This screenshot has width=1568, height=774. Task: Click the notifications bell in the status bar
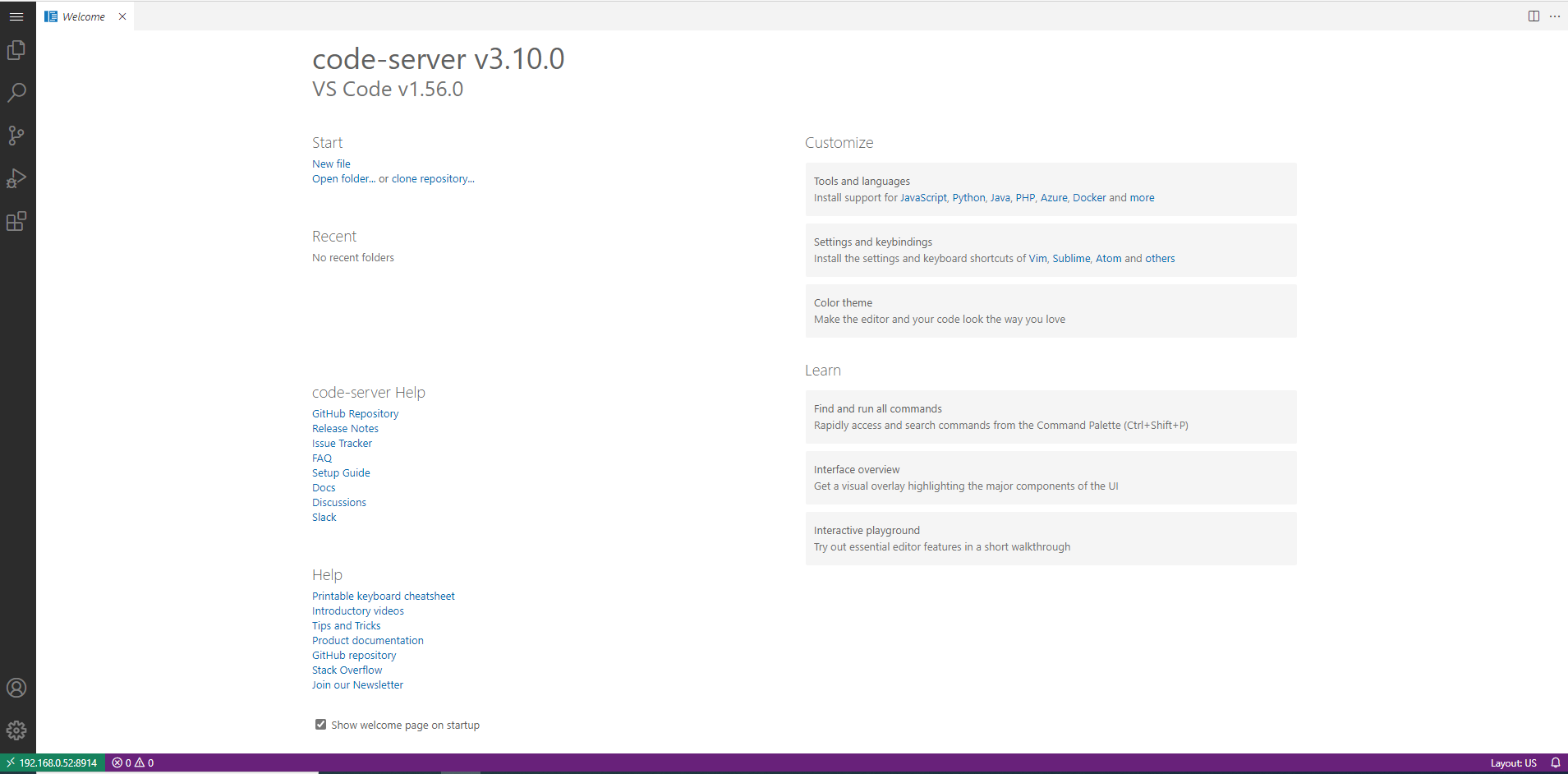pos(1554,762)
